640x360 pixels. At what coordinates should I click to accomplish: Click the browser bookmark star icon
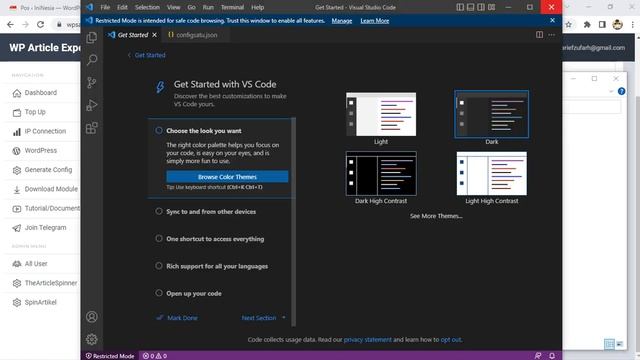pos(569,25)
